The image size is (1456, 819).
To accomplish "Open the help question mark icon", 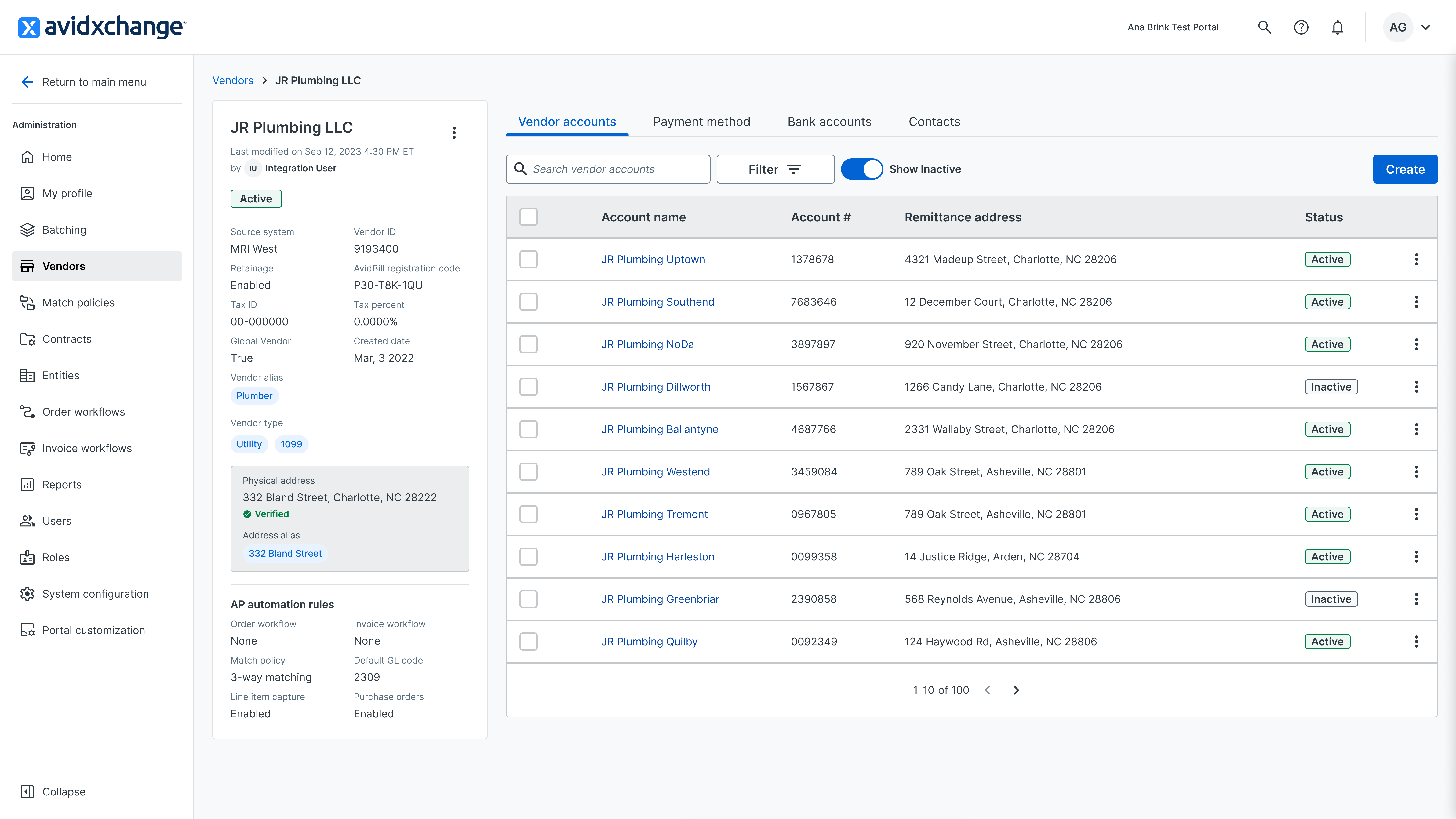I will [1301, 27].
